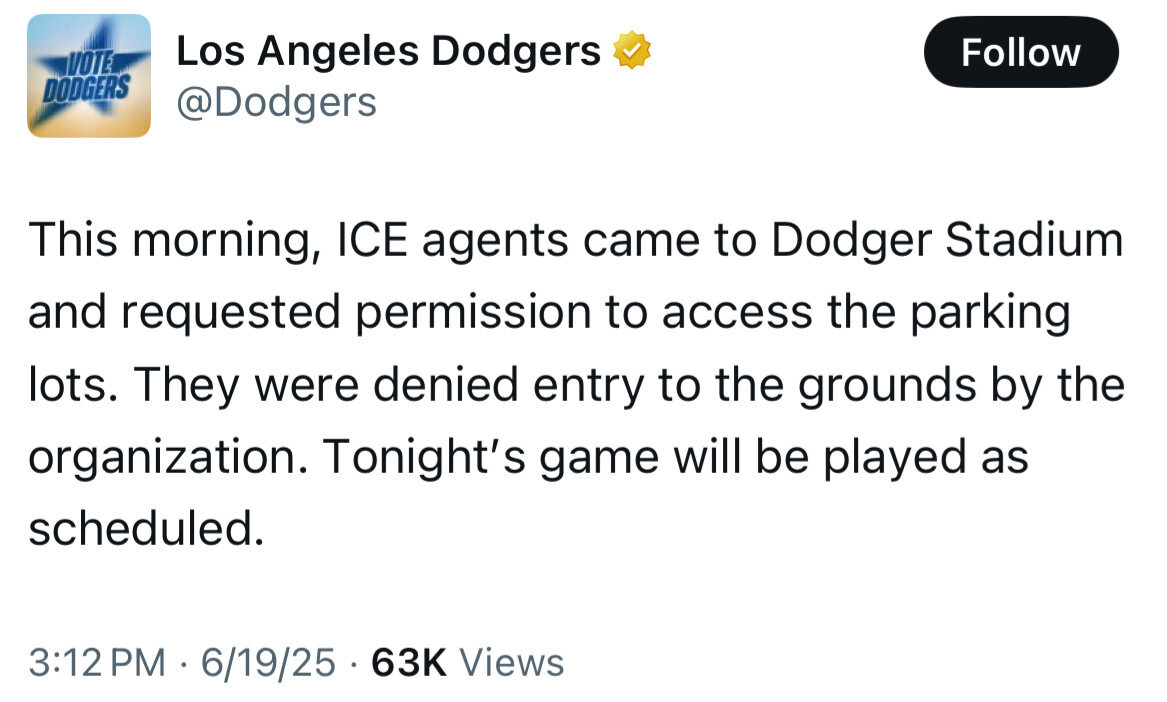Click the phrase This morning in tweet
This screenshot has width=1167, height=702.
pos(176,241)
